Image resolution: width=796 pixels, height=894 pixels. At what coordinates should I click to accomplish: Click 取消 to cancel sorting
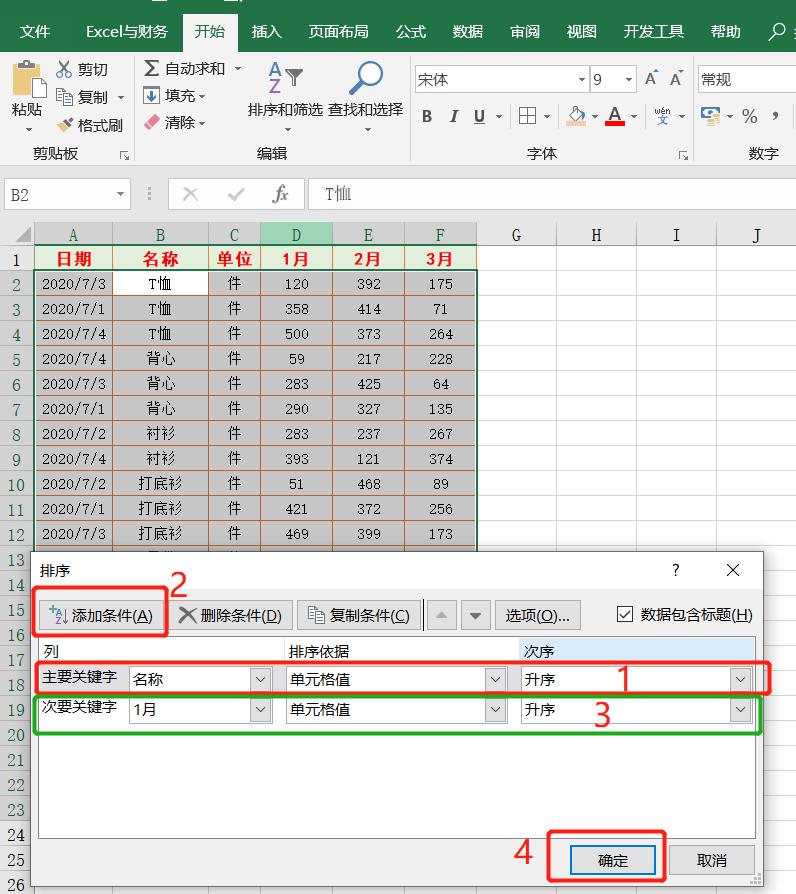pyautogui.click(x=712, y=860)
